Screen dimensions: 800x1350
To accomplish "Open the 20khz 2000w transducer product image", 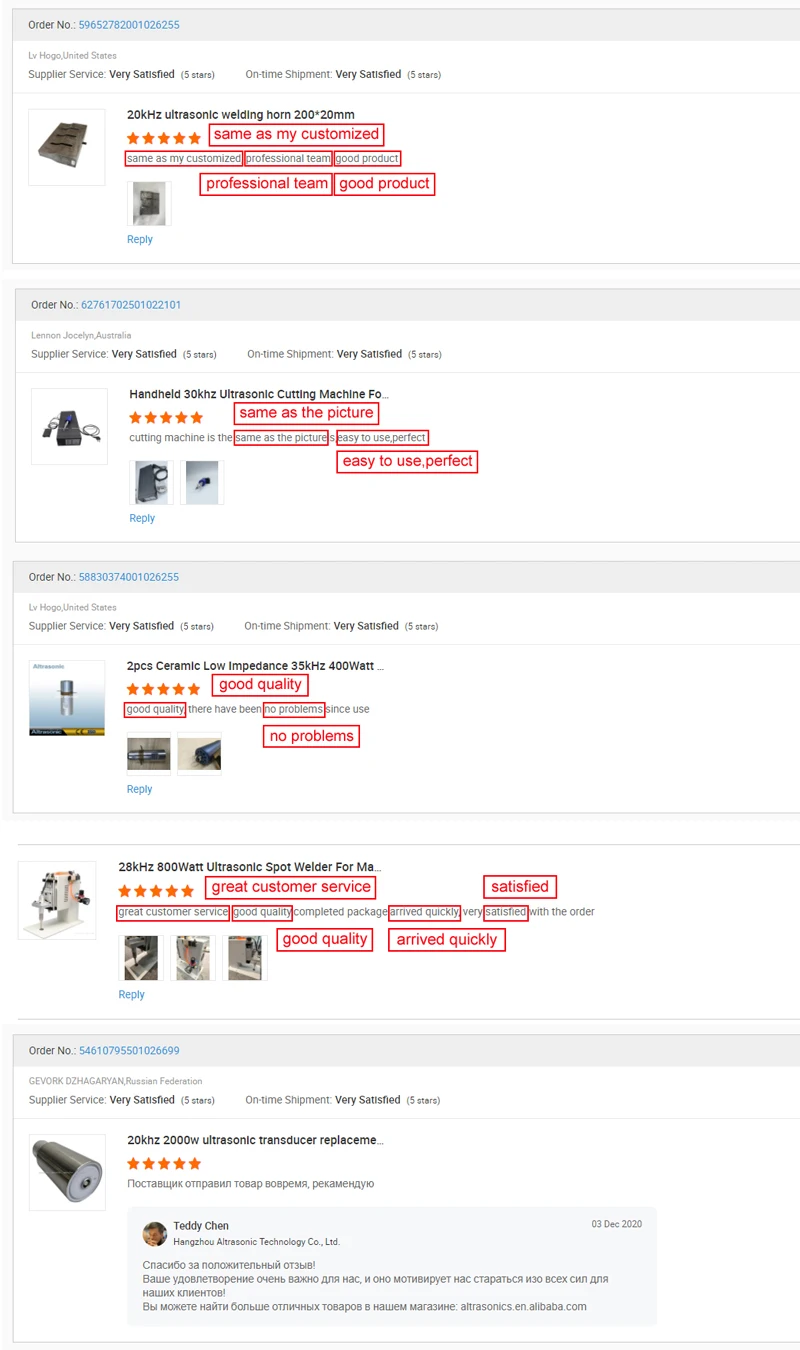I will click(x=67, y=1172).
